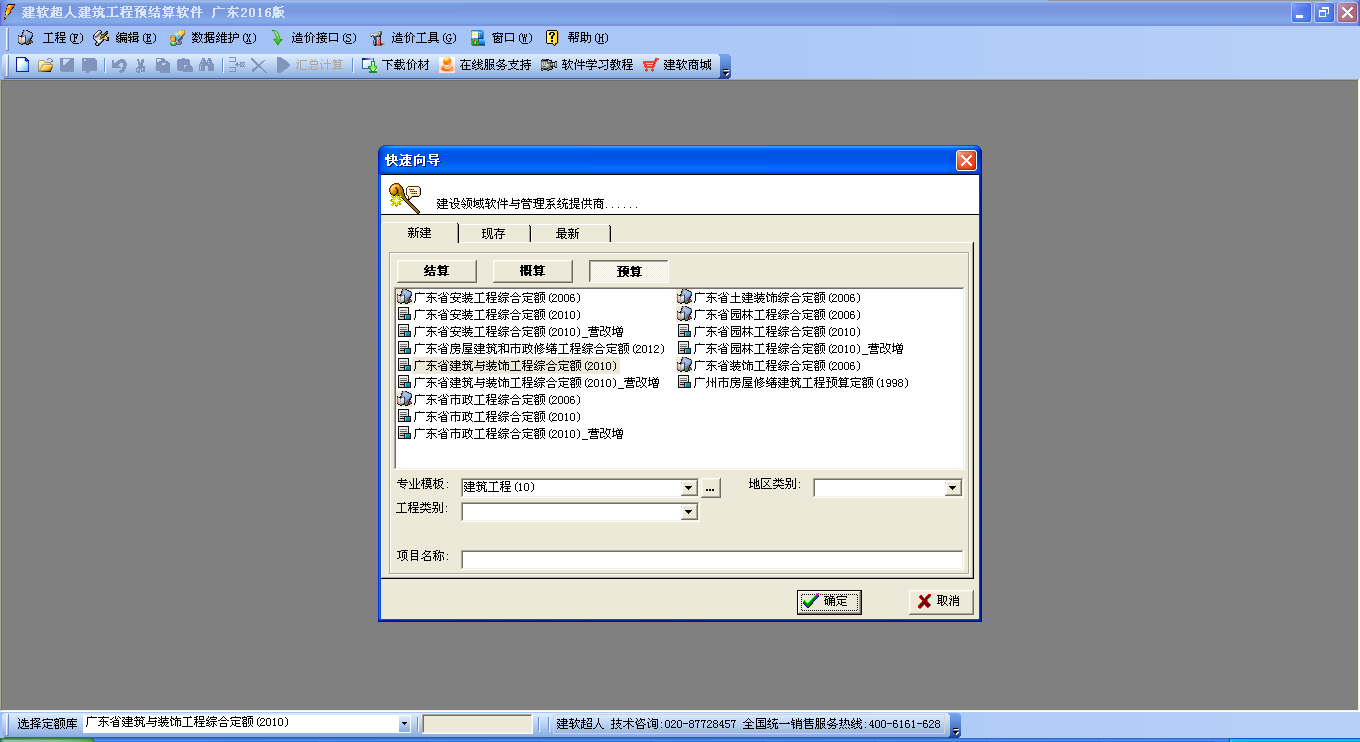The height and width of the screenshot is (742, 1360).
Task: Click the 项目名称 input field
Action: pos(712,559)
